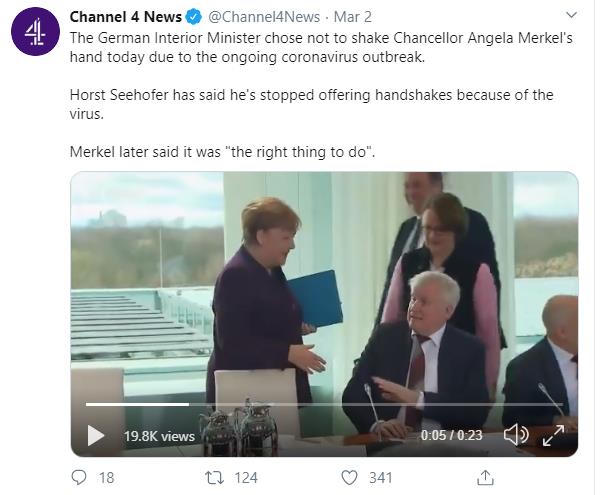Image resolution: width=603 pixels, height=495 pixels.
Task: Click the 341 likes count
Action: click(x=381, y=478)
